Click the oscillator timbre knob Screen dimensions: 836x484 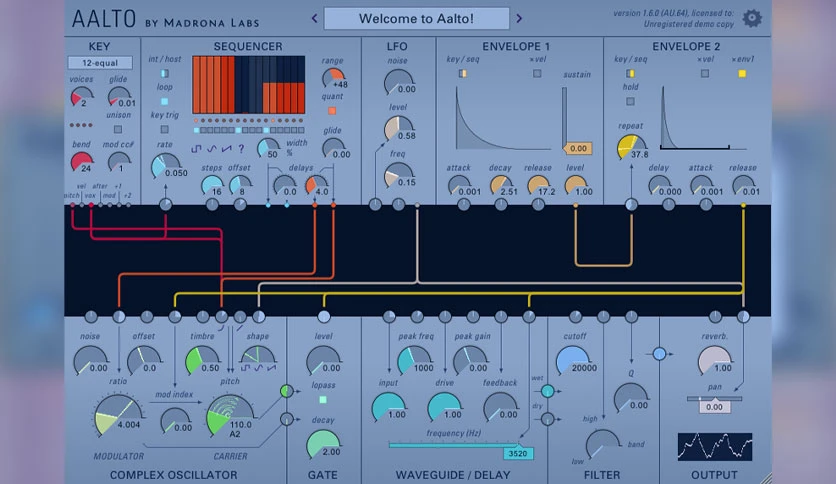tap(202, 360)
